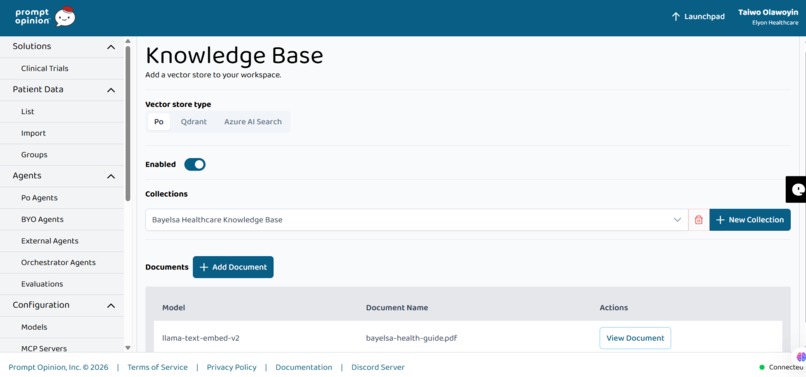The image size is (806, 377).
Task: Click the Document Name column header
Action: pyautogui.click(x=397, y=308)
